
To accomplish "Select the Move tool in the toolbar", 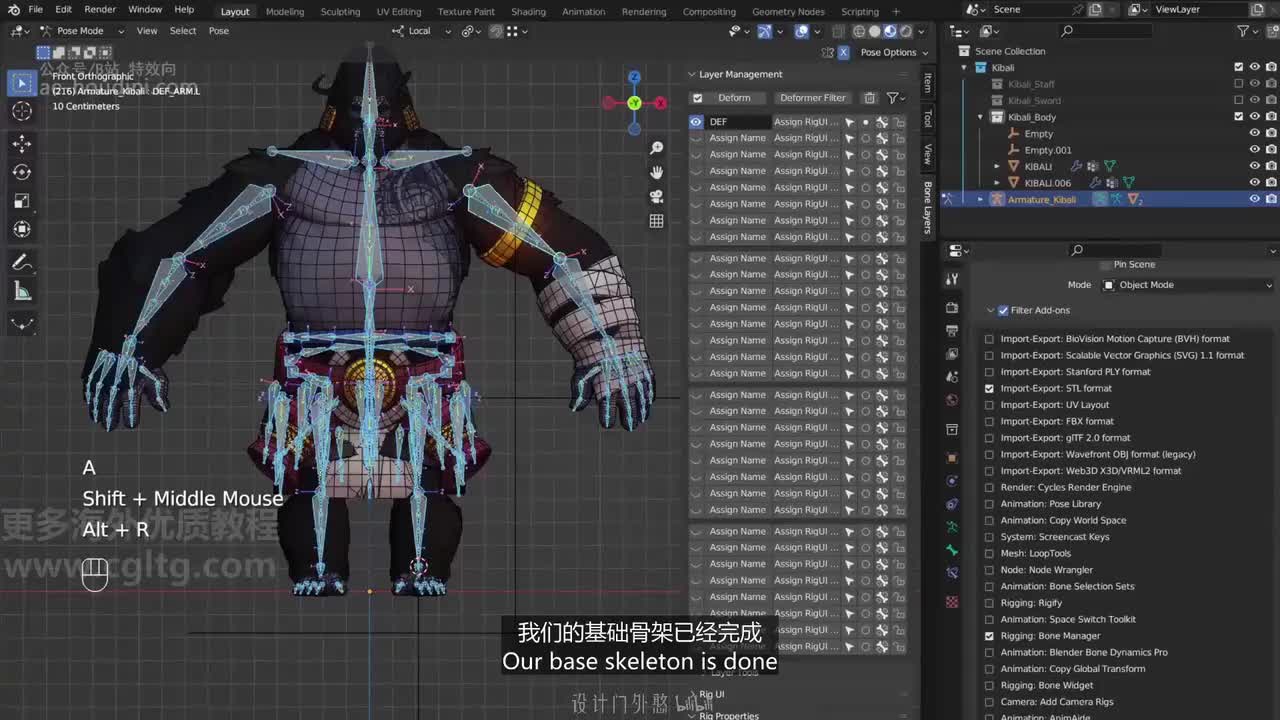I will pyautogui.click(x=22, y=144).
